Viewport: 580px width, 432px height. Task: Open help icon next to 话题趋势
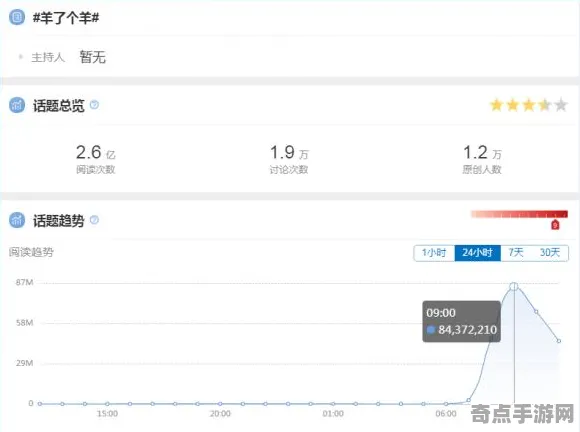pyautogui.click(x=94, y=220)
